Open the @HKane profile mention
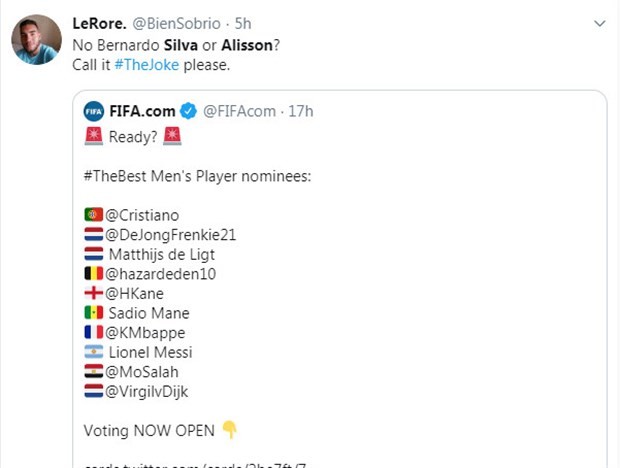 (x=135, y=293)
